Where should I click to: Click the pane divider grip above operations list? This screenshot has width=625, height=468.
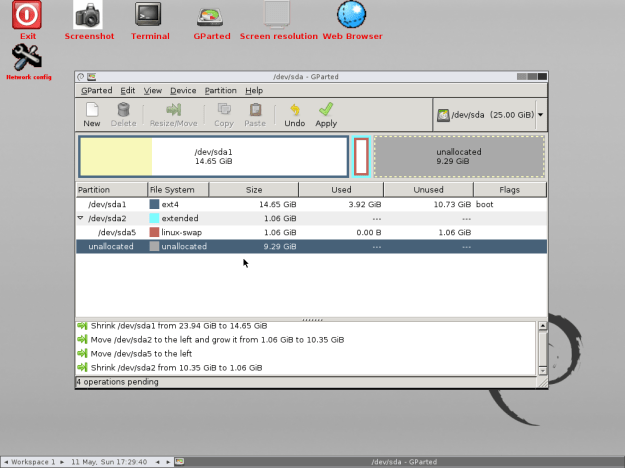(x=312, y=320)
